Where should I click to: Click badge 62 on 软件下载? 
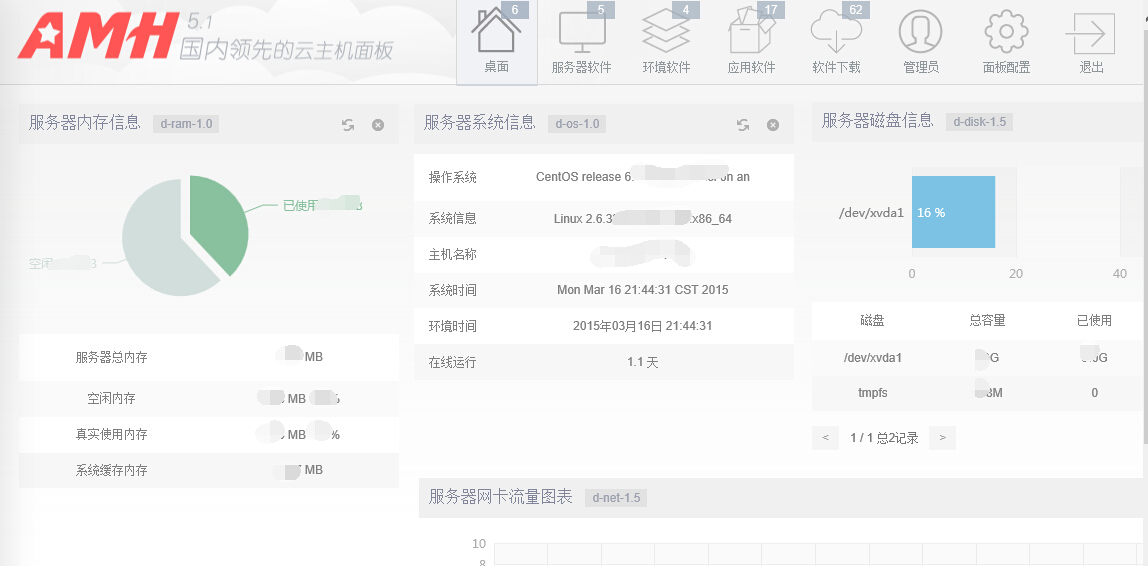click(x=856, y=10)
